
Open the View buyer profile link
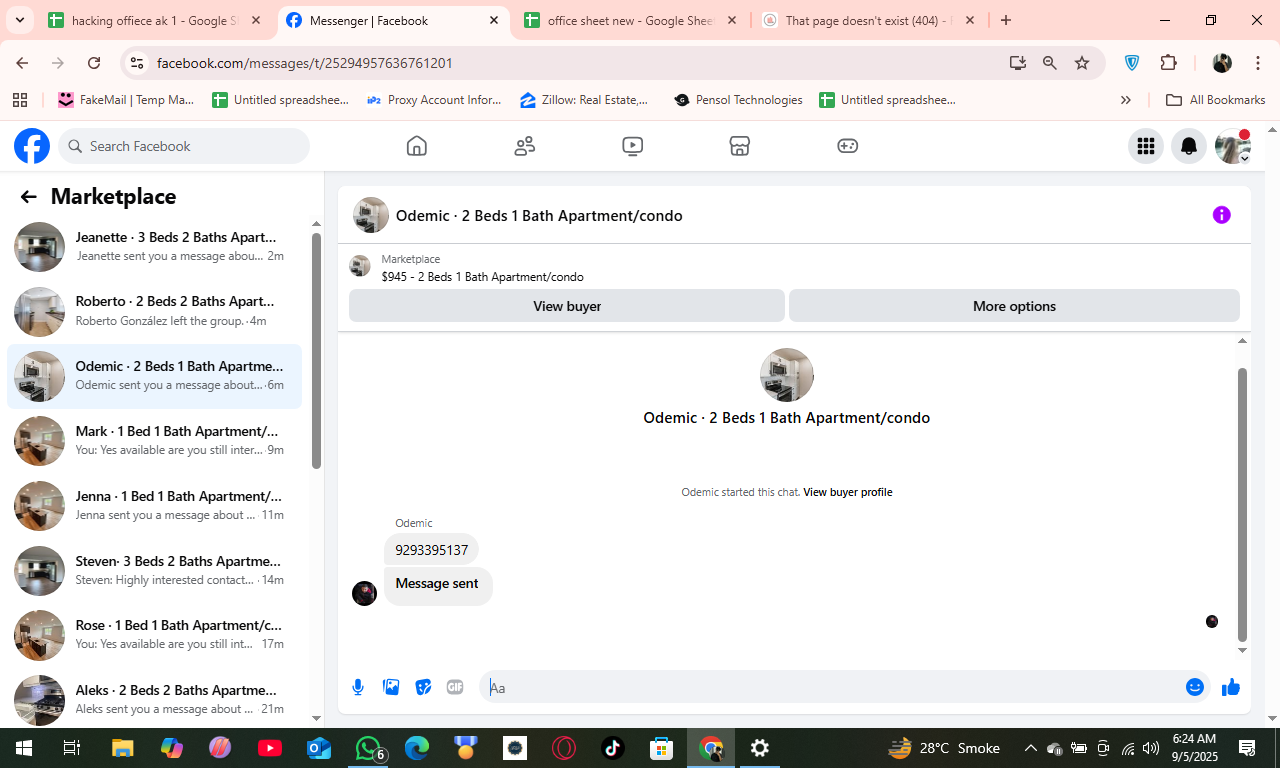847,492
